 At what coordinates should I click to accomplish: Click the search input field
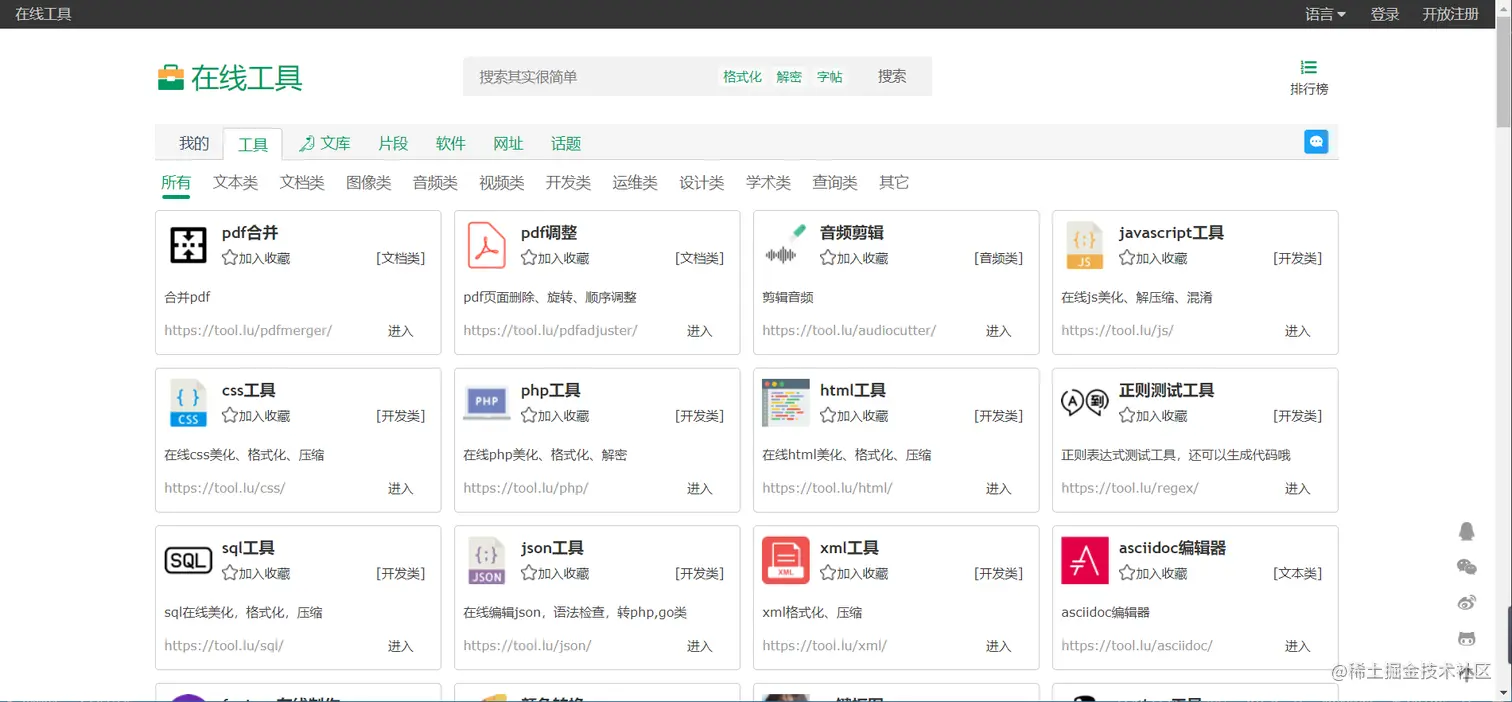click(x=590, y=77)
